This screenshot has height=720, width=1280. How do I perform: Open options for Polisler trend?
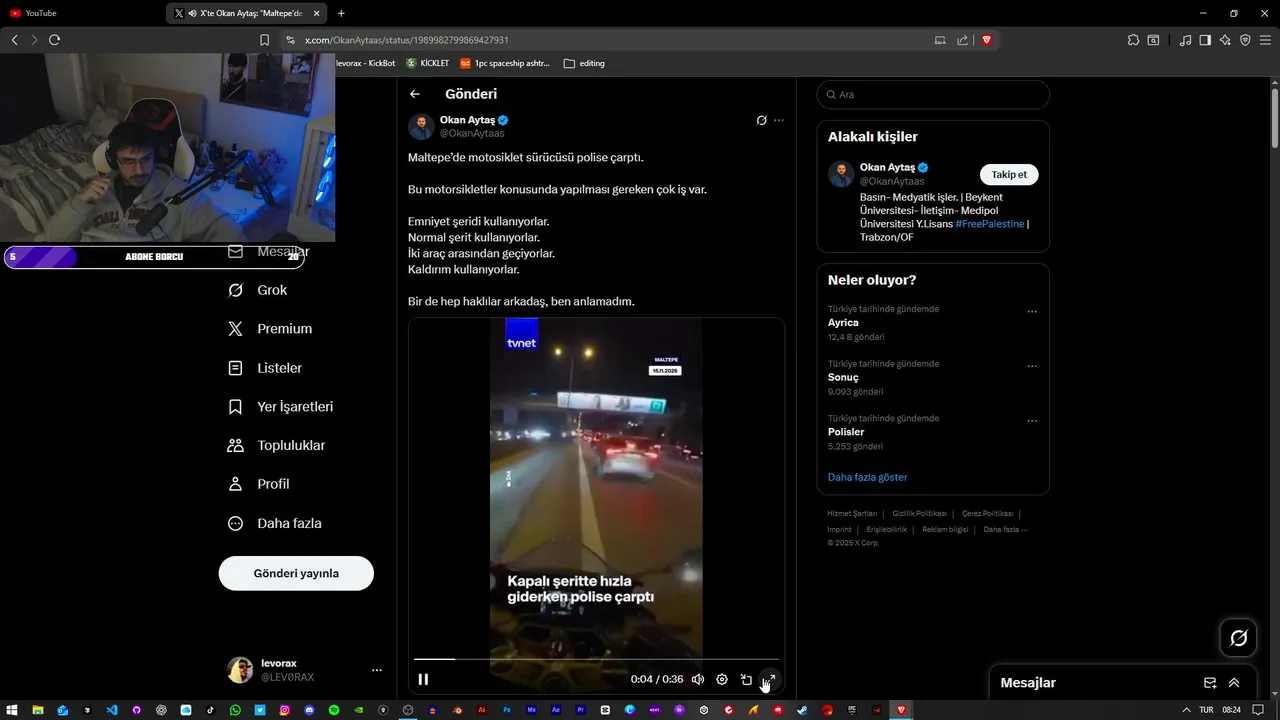(x=1032, y=420)
